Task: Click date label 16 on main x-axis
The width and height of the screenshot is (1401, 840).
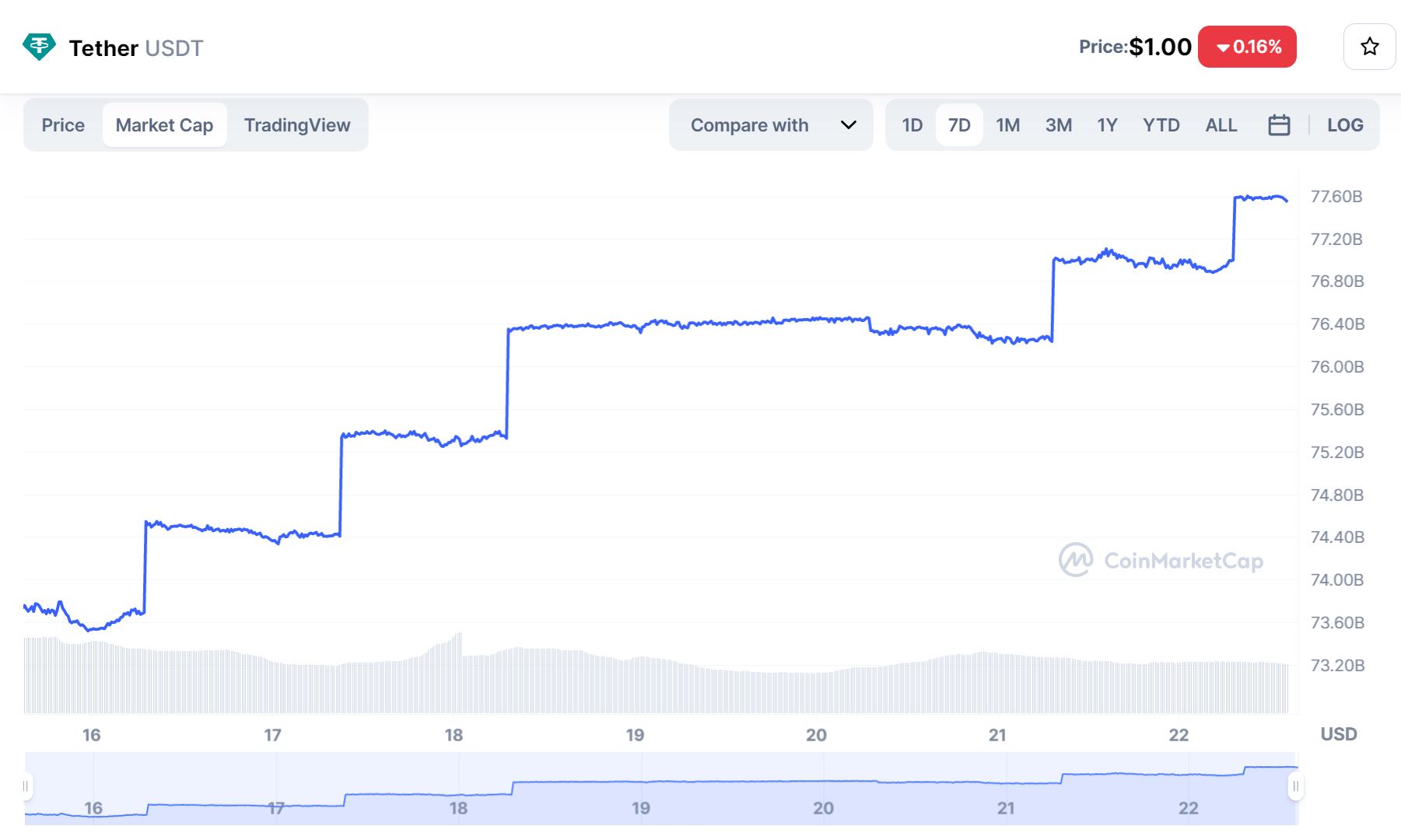Action: (91, 735)
